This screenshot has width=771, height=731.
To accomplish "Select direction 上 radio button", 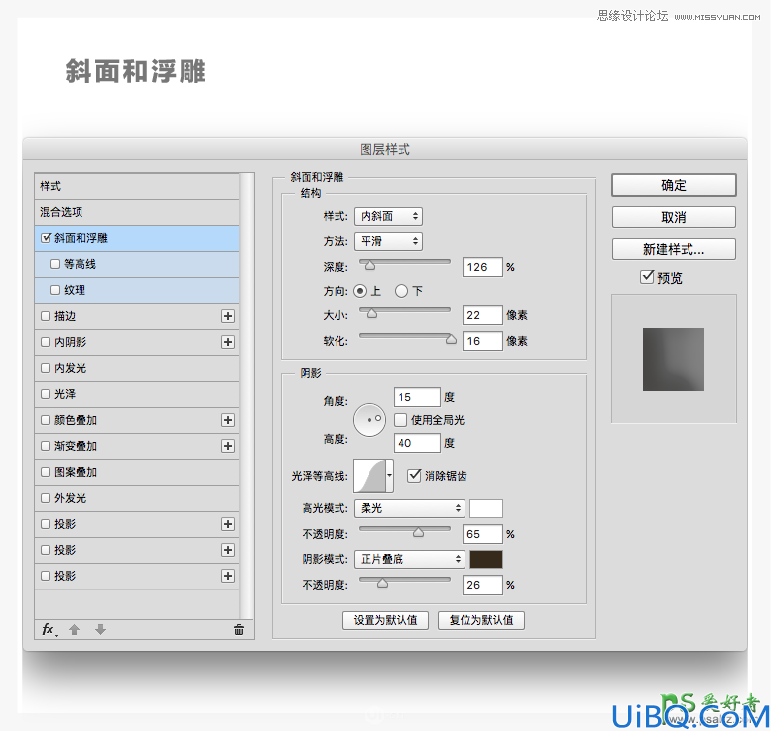I will point(360,292).
